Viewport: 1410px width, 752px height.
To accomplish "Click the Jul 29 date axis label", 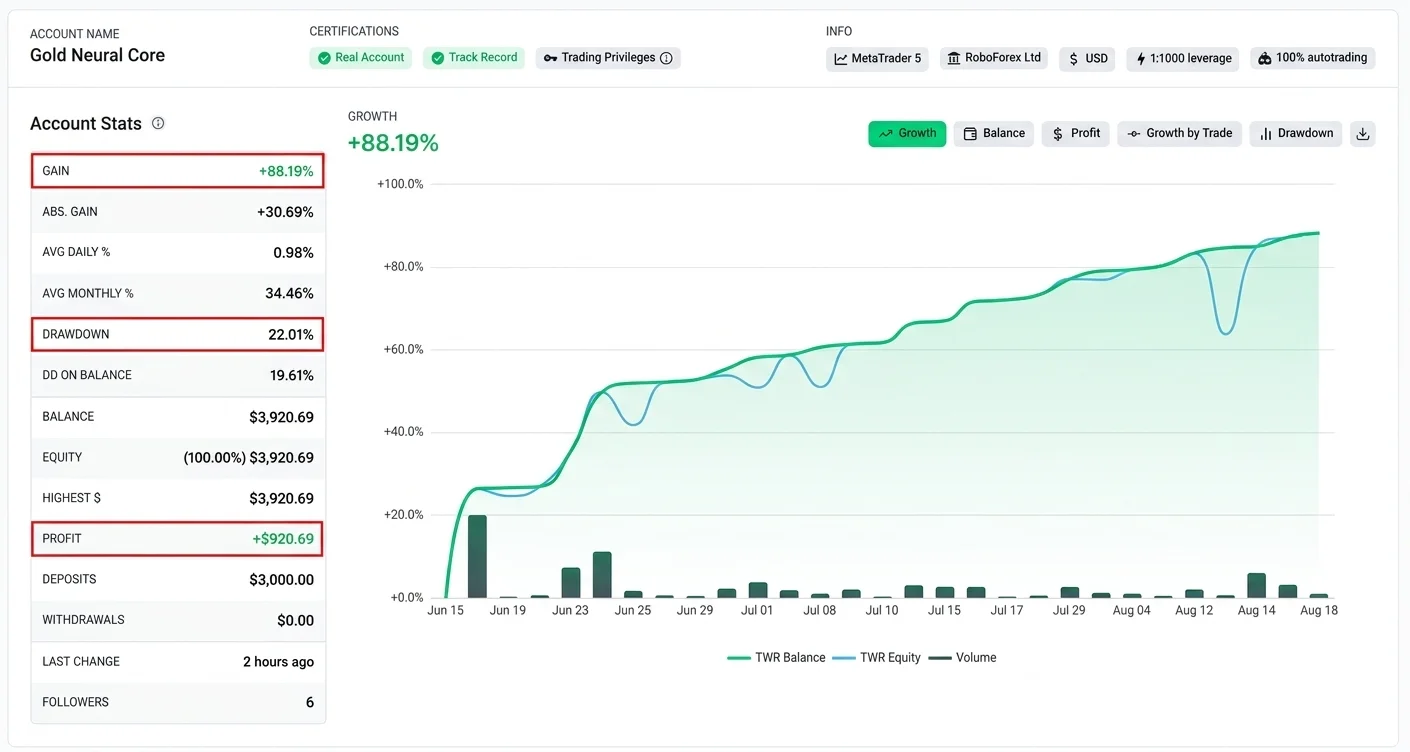I will click(1069, 610).
